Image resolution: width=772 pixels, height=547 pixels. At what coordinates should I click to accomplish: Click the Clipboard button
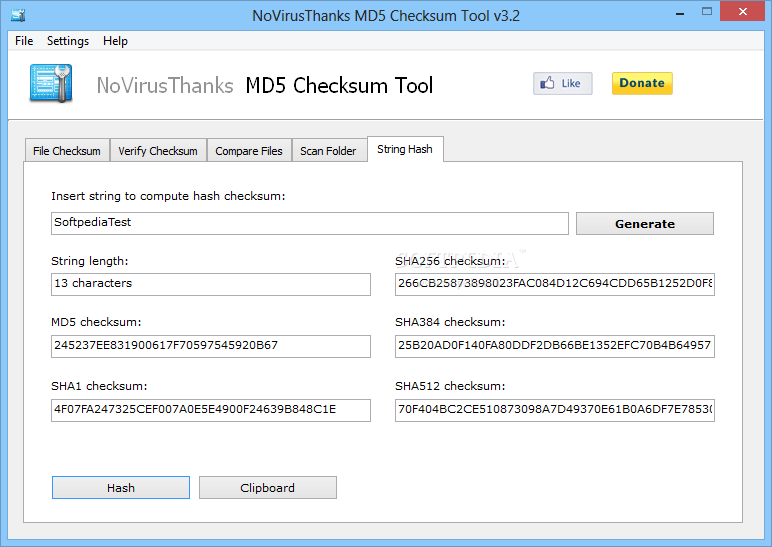[x=268, y=487]
